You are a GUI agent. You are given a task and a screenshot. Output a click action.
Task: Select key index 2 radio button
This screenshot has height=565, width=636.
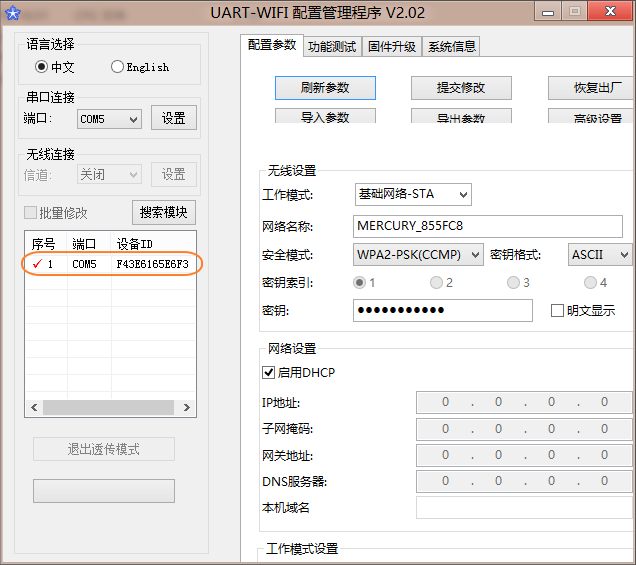pyautogui.click(x=436, y=282)
